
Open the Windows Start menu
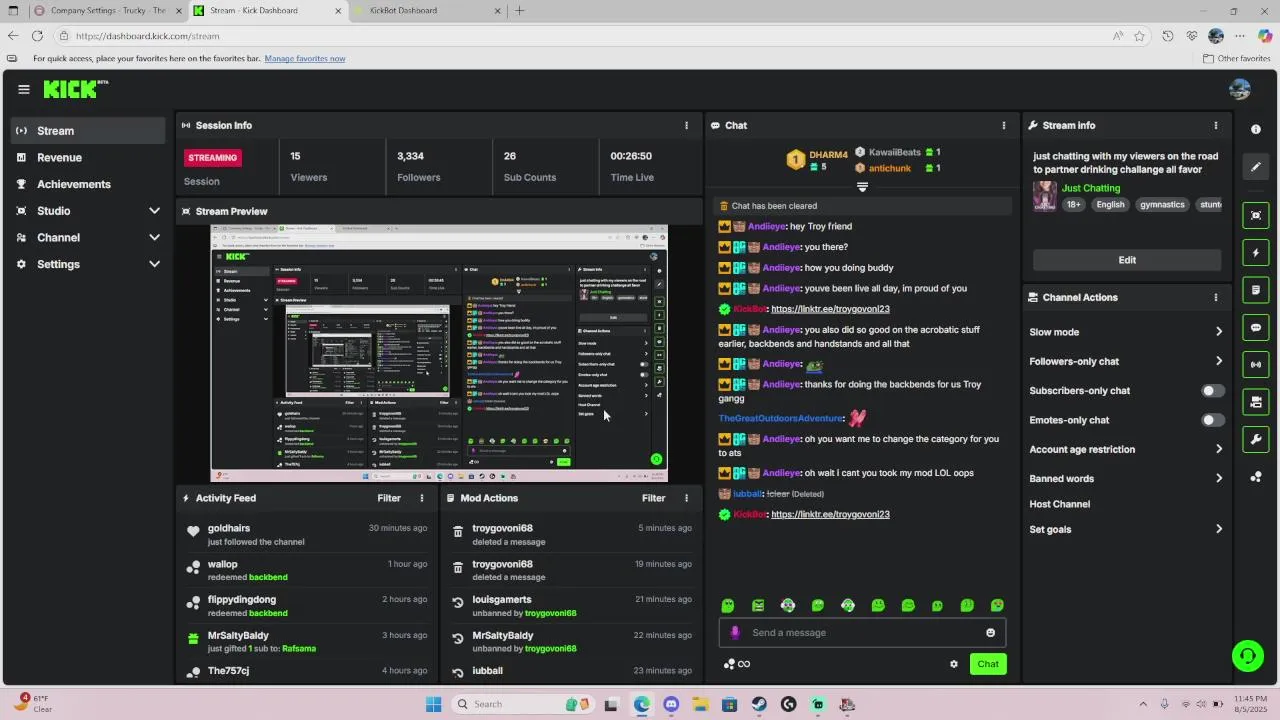(x=433, y=705)
